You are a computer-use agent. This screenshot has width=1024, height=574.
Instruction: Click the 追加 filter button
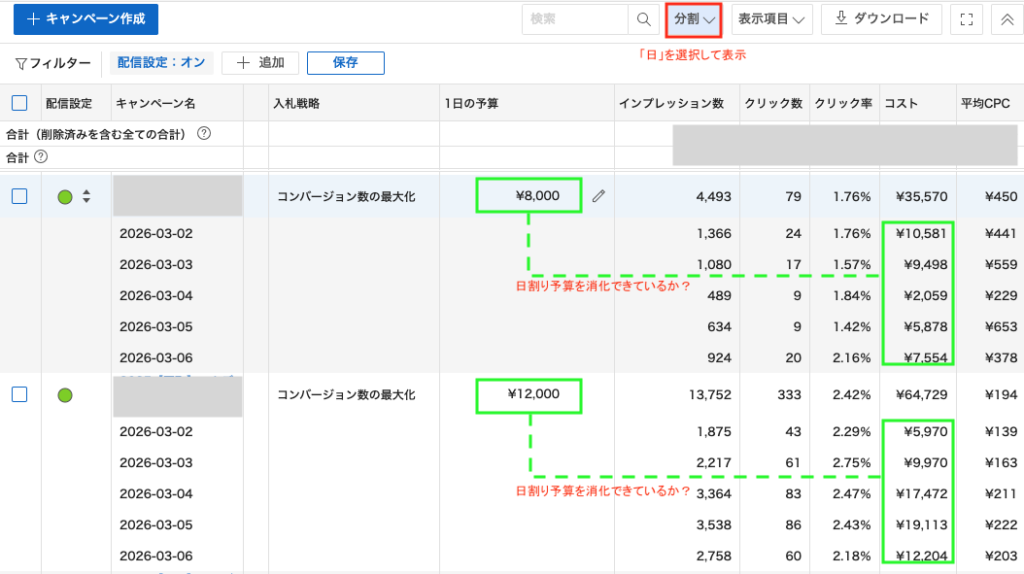(x=260, y=63)
